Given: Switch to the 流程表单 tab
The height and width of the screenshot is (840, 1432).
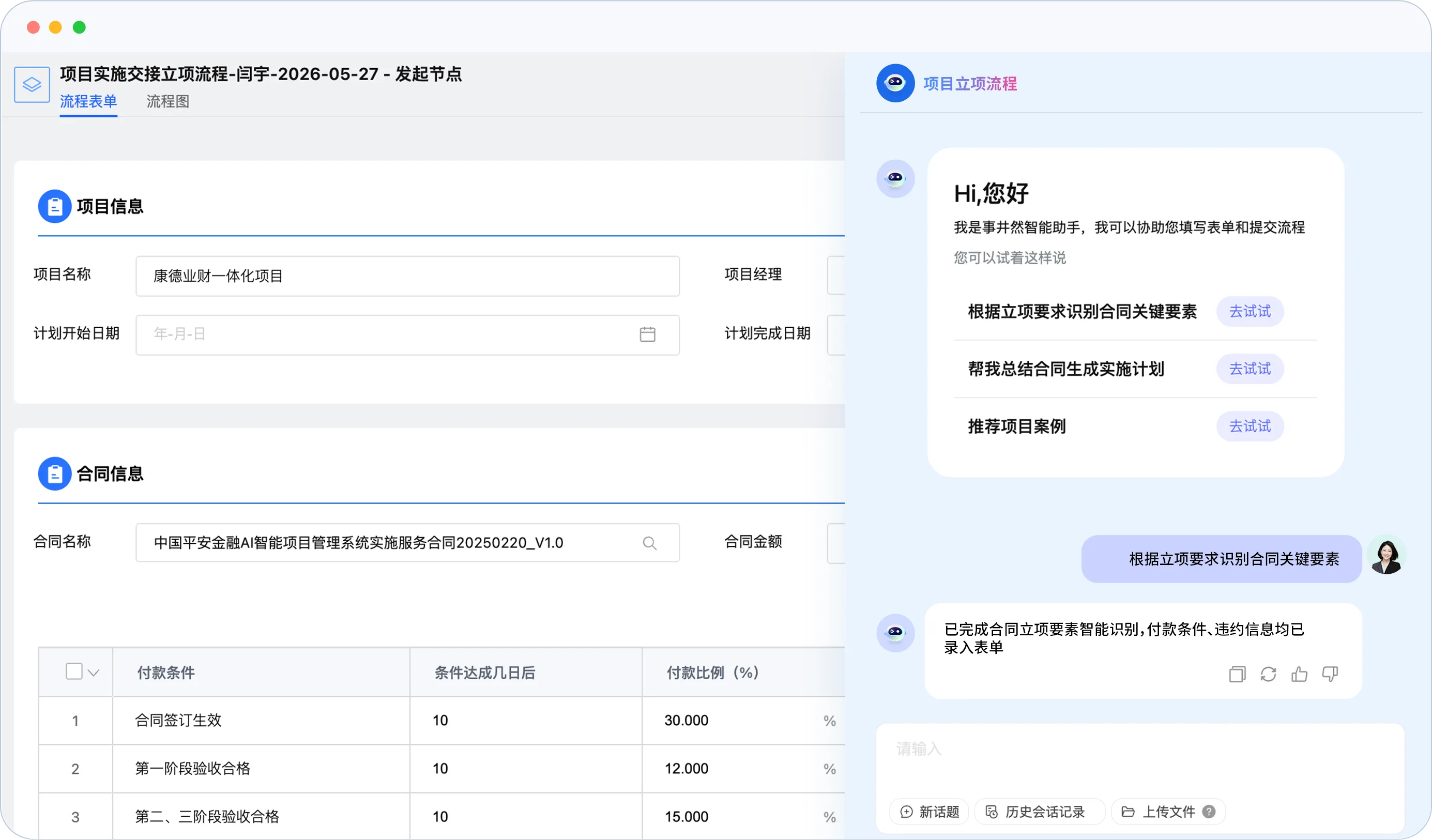Looking at the screenshot, I should (88, 102).
